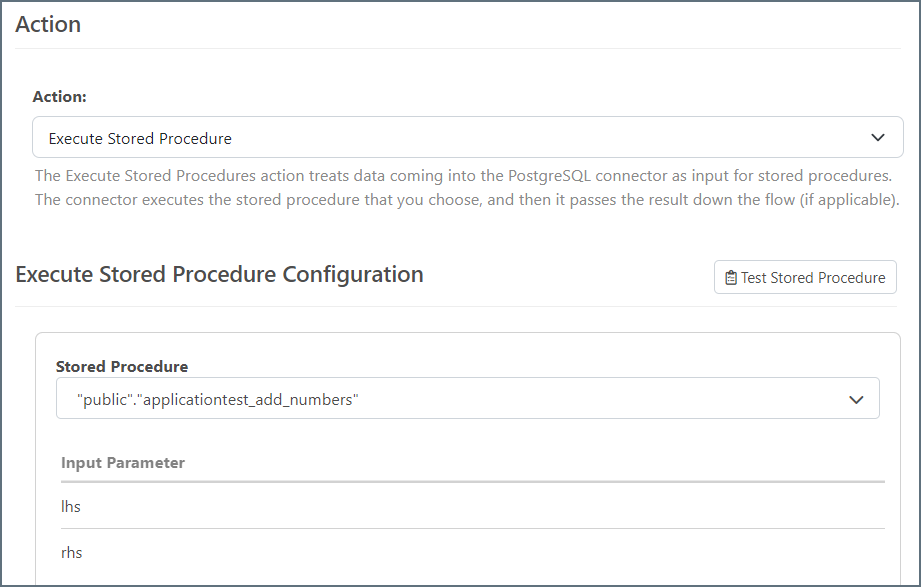
Task: Click the Input Parameter column header
Action: [123, 462]
